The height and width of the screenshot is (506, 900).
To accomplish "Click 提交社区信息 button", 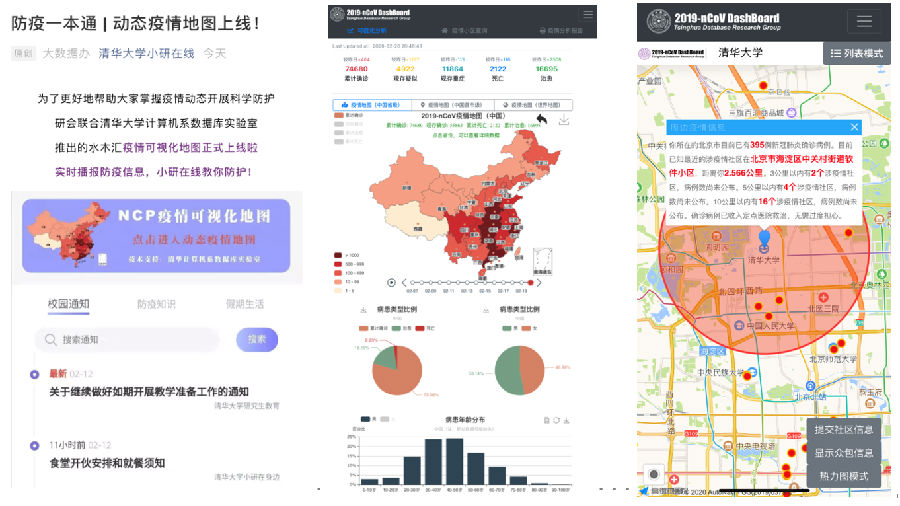I will pyautogui.click(x=844, y=429).
